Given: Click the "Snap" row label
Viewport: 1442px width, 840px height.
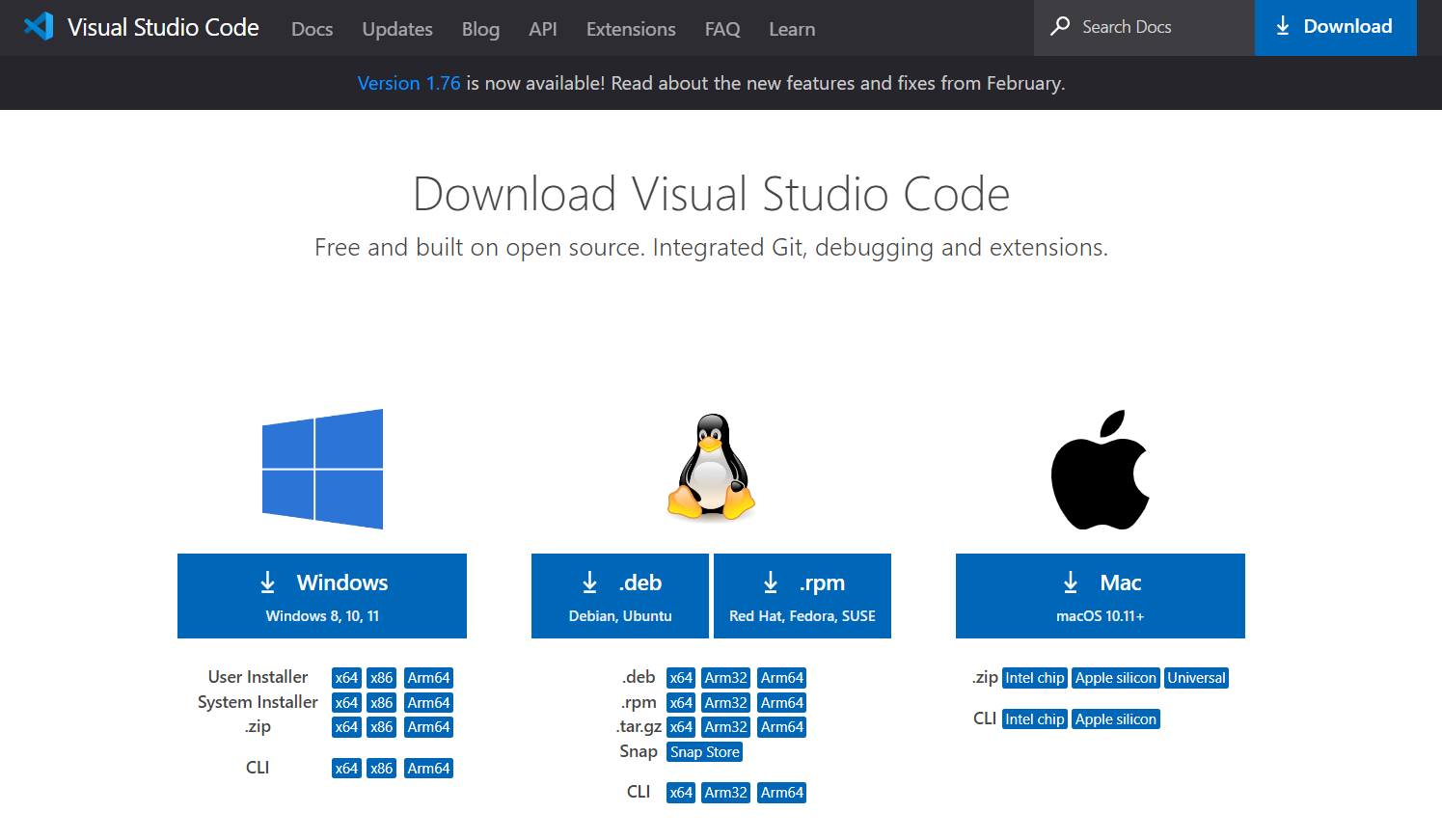Looking at the screenshot, I should pyautogui.click(x=639, y=751).
